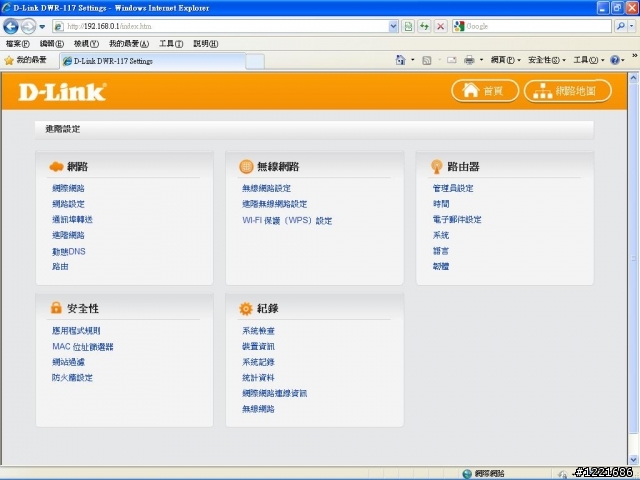640x480 pixels.
Task: Click the RSS feeds icon
Action: [427, 60]
